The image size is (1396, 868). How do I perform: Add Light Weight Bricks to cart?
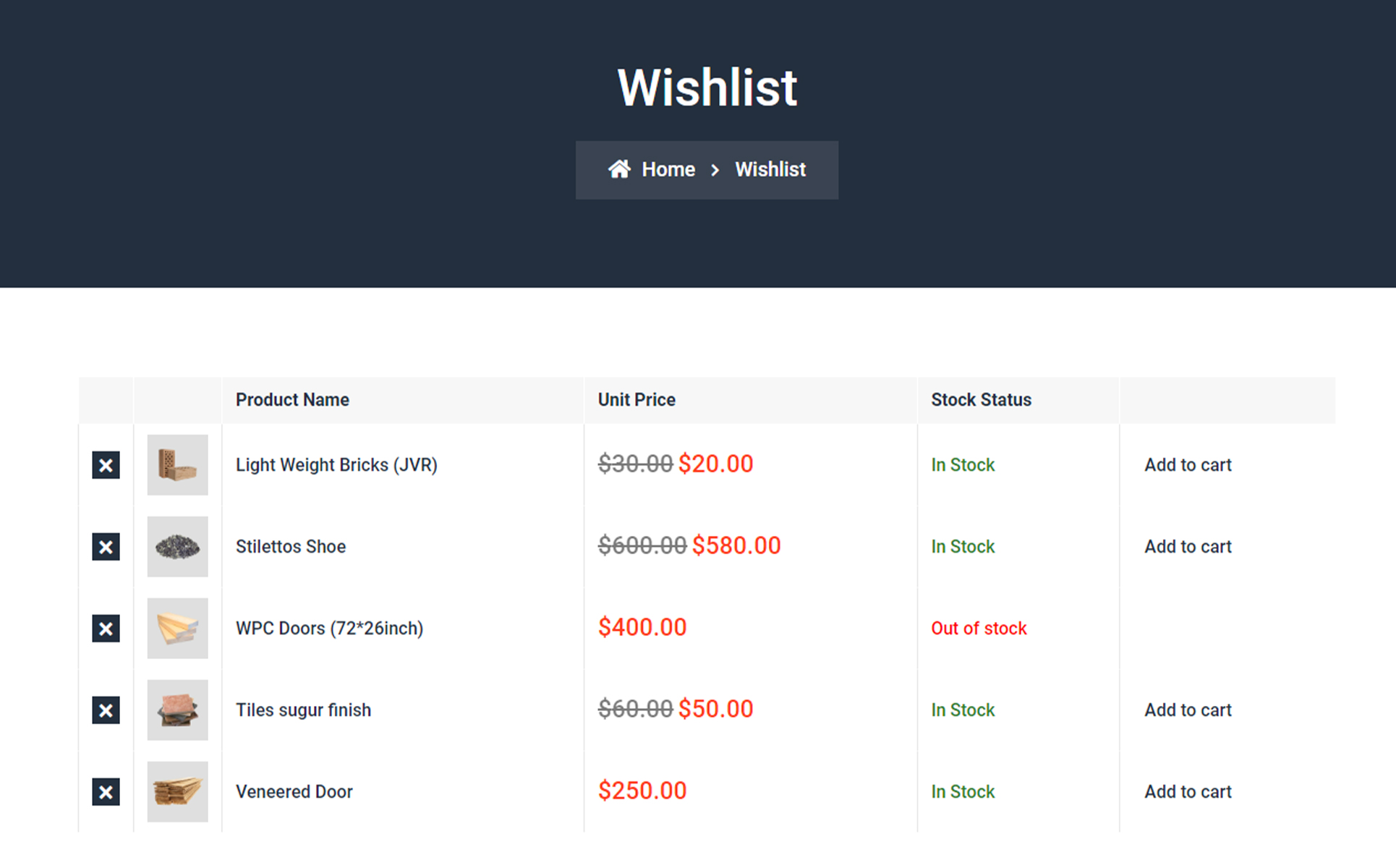tap(1187, 465)
